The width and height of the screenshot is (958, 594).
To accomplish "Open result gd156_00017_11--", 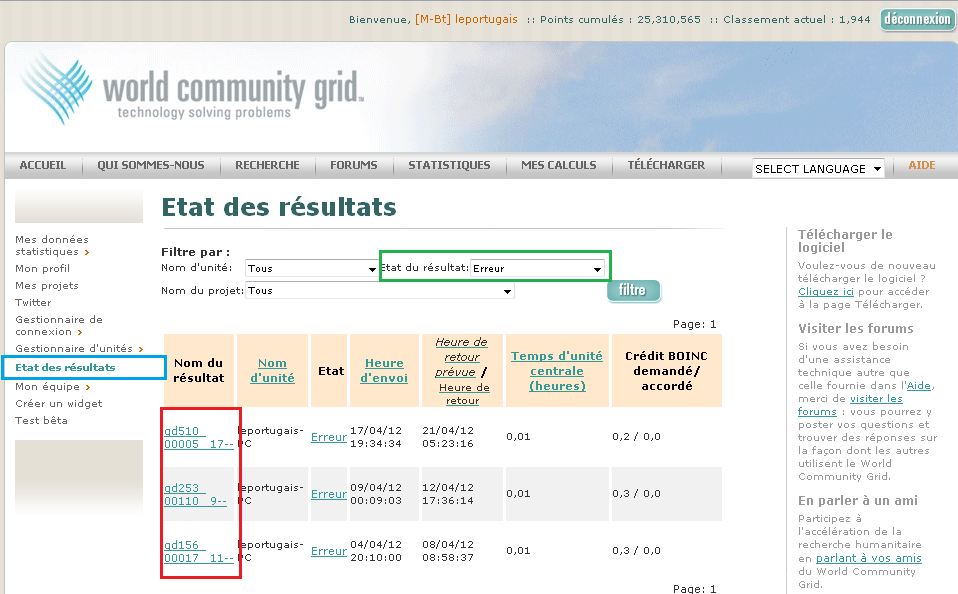I will click(199, 551).
